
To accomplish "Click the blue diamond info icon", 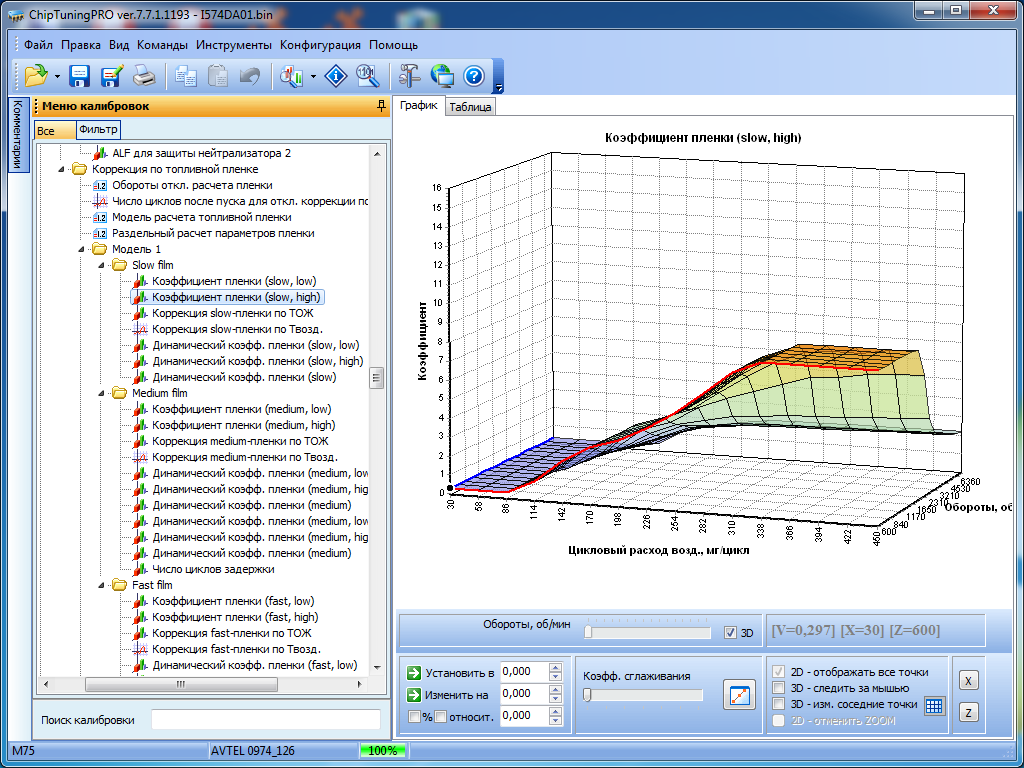I will pos(338,75).
